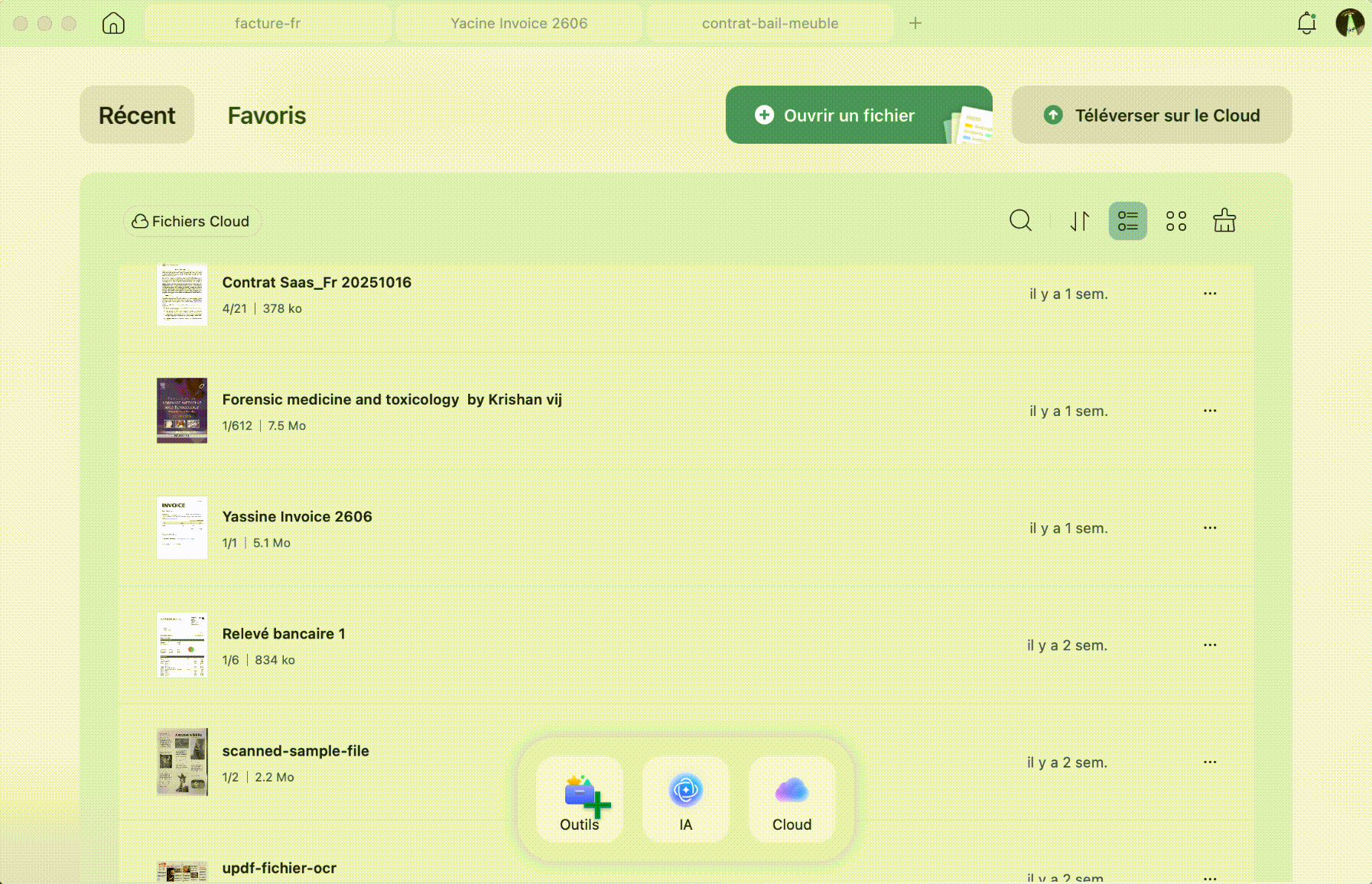The image size is (1372, 884).
Task: Open the user profile avatar
Action: [x=1350, y=23]
